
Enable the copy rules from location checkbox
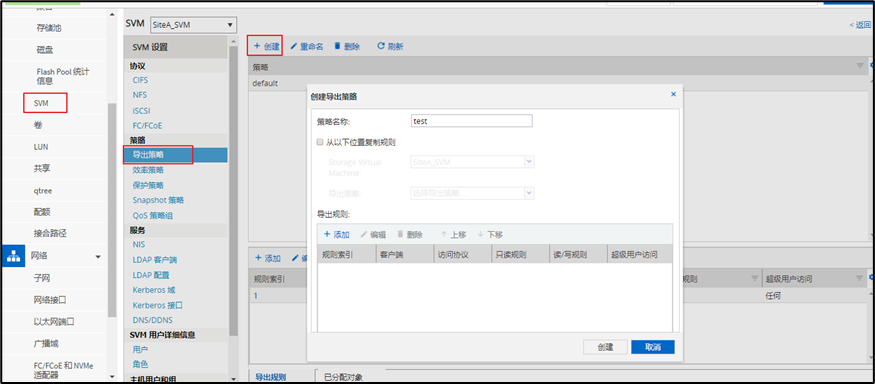pyautogui.click(x=320, y=142)
